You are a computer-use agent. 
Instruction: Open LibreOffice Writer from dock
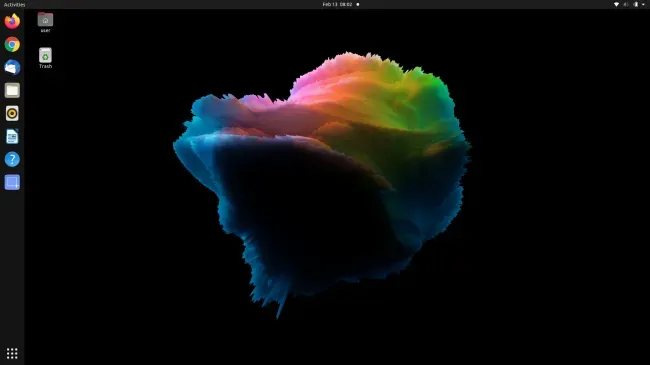click(12, 136)
